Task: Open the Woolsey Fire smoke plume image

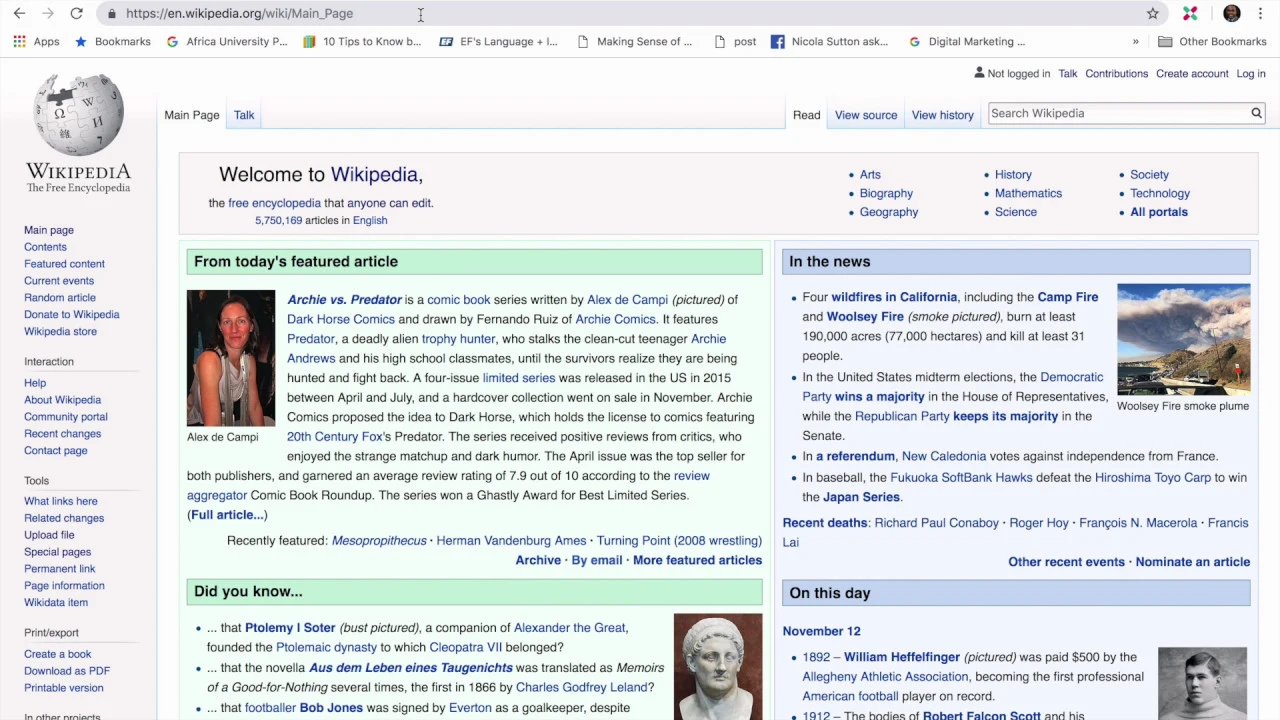Action: tap(1183, 340)
